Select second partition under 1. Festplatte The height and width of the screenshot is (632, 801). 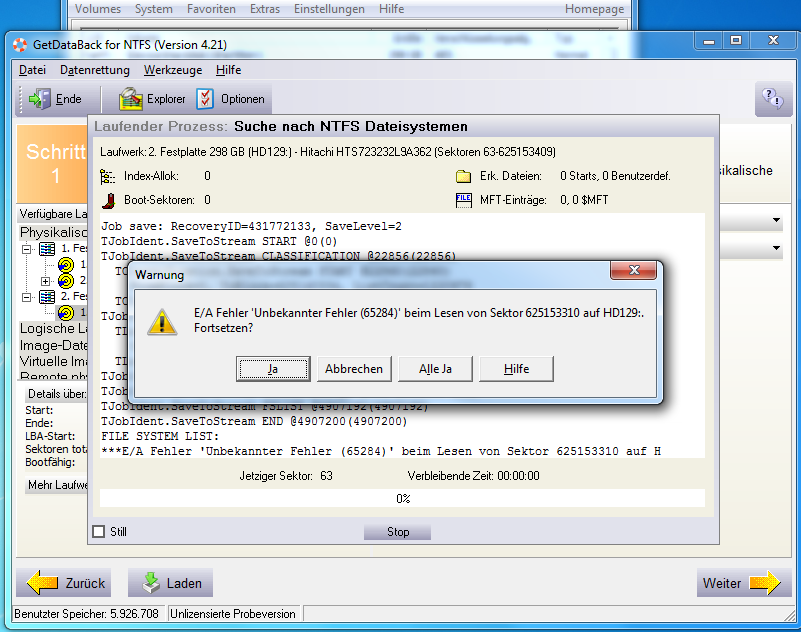tap(66, 280)
